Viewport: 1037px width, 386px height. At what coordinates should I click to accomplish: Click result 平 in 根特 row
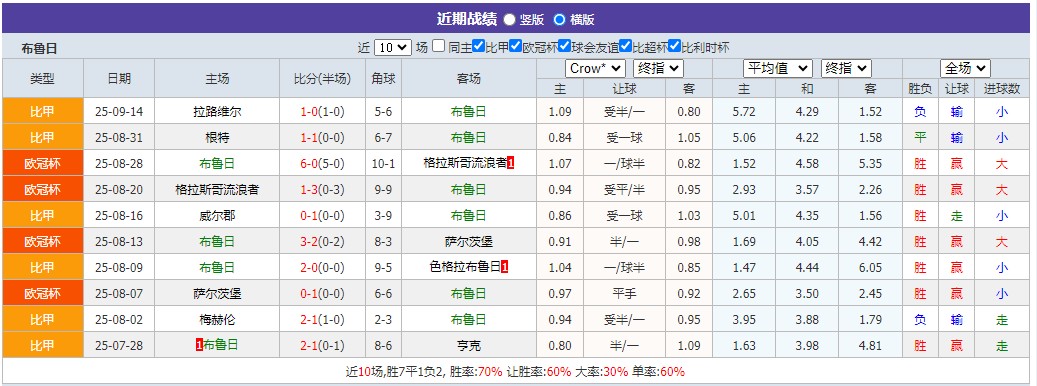point(920,137)
